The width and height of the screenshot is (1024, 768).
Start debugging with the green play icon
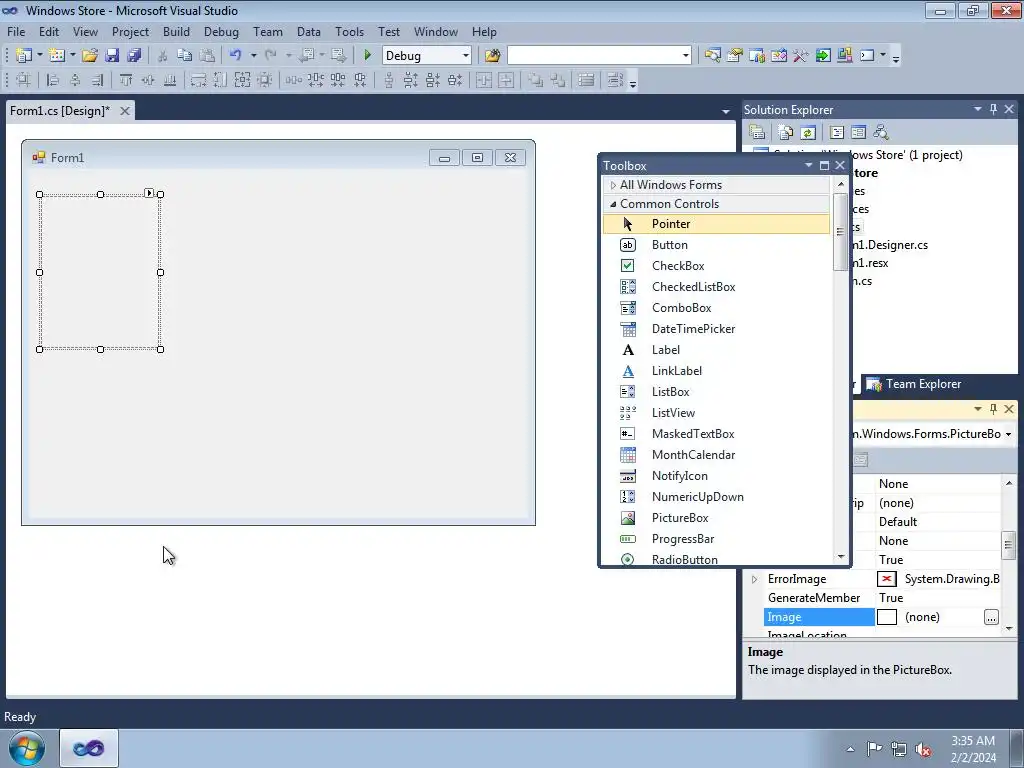pos(367,56)
